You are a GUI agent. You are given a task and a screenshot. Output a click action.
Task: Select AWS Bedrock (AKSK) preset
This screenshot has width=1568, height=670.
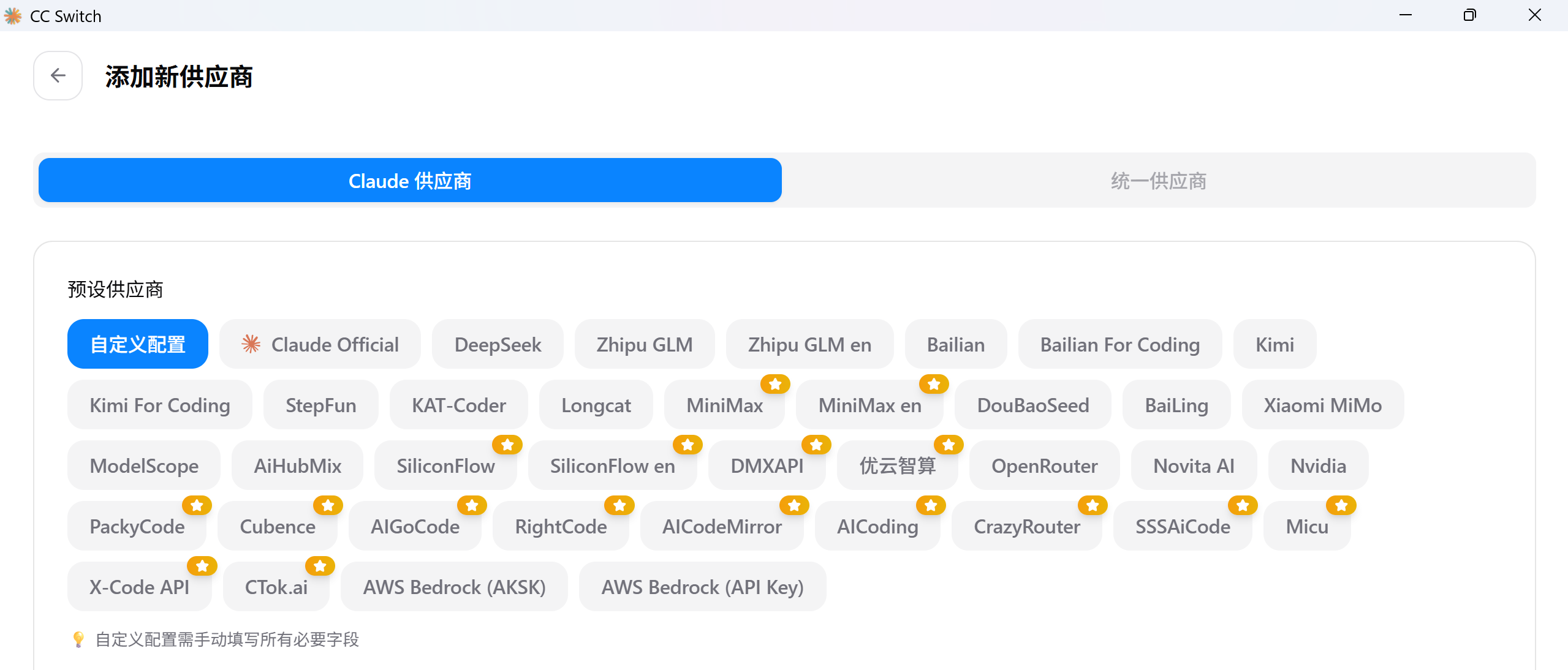point(455,587)
